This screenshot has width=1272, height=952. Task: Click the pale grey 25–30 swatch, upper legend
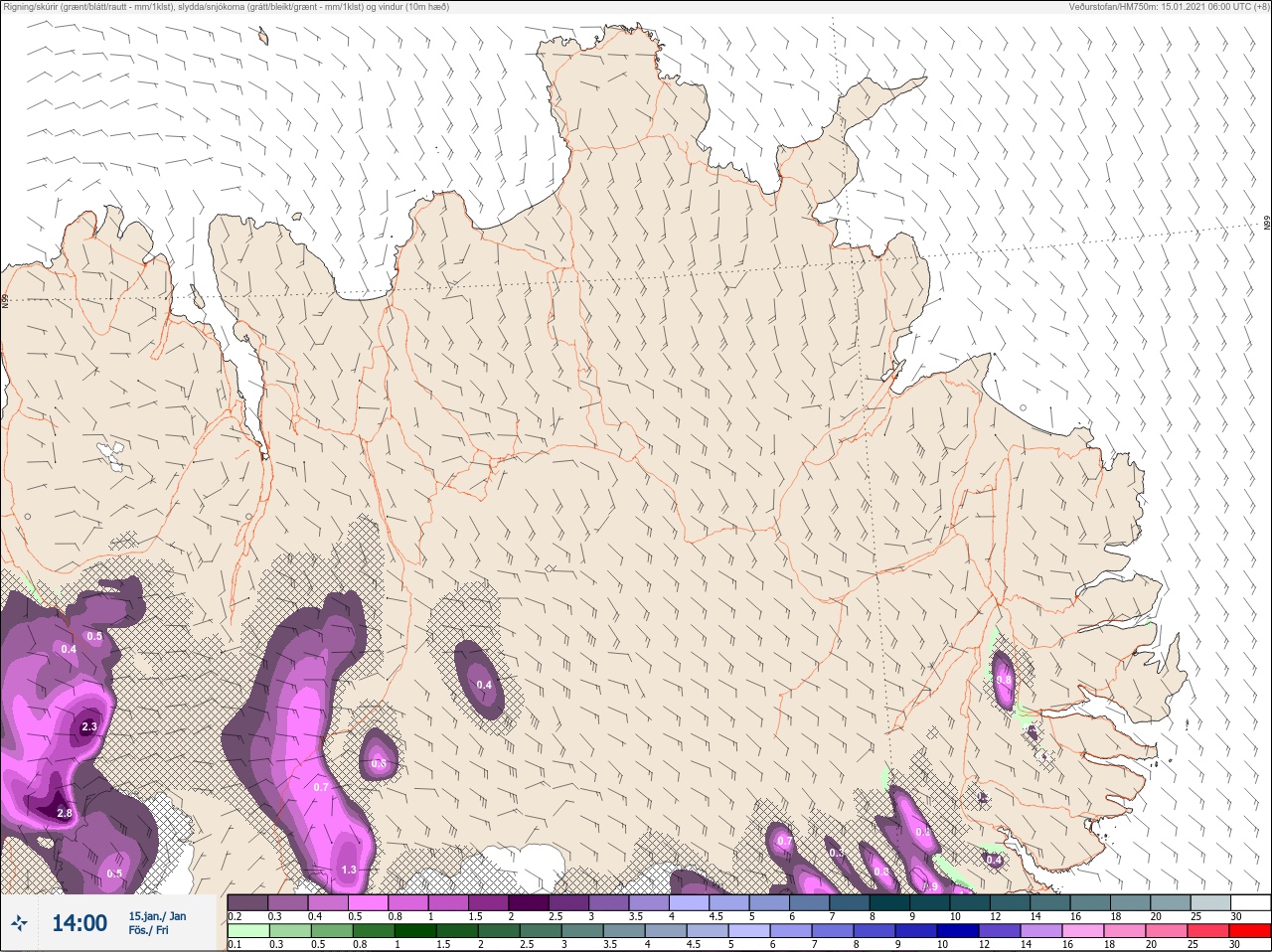1211,903
